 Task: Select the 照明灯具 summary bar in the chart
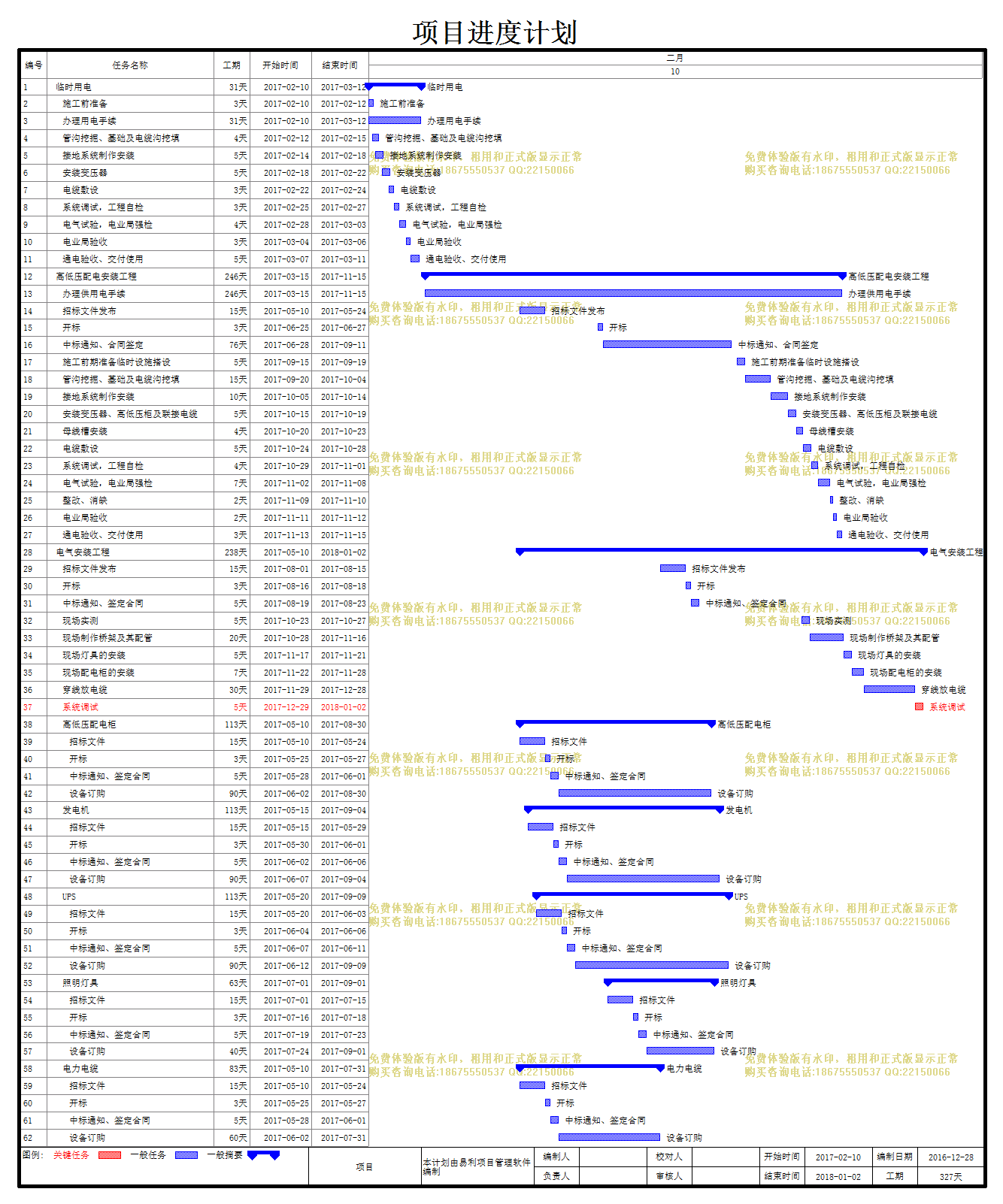click(662, 982)
